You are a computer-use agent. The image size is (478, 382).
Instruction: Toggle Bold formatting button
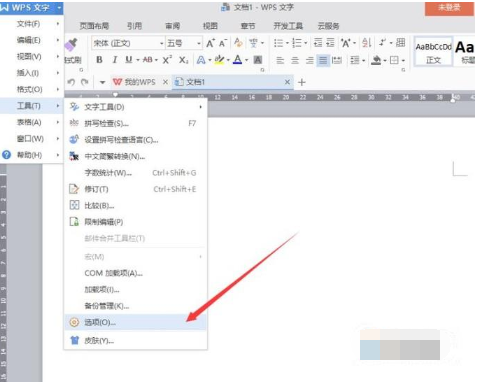[x=99, y=60]
